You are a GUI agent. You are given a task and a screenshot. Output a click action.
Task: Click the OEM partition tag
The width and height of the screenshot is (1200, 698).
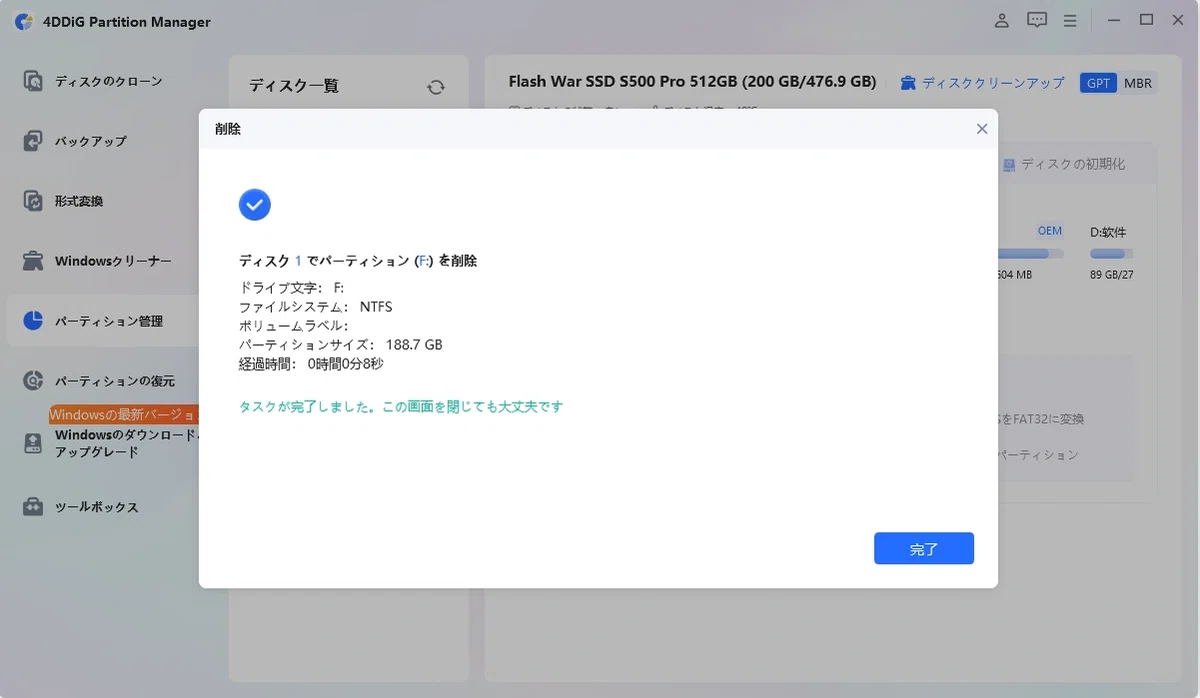(x=1049, y=231)
